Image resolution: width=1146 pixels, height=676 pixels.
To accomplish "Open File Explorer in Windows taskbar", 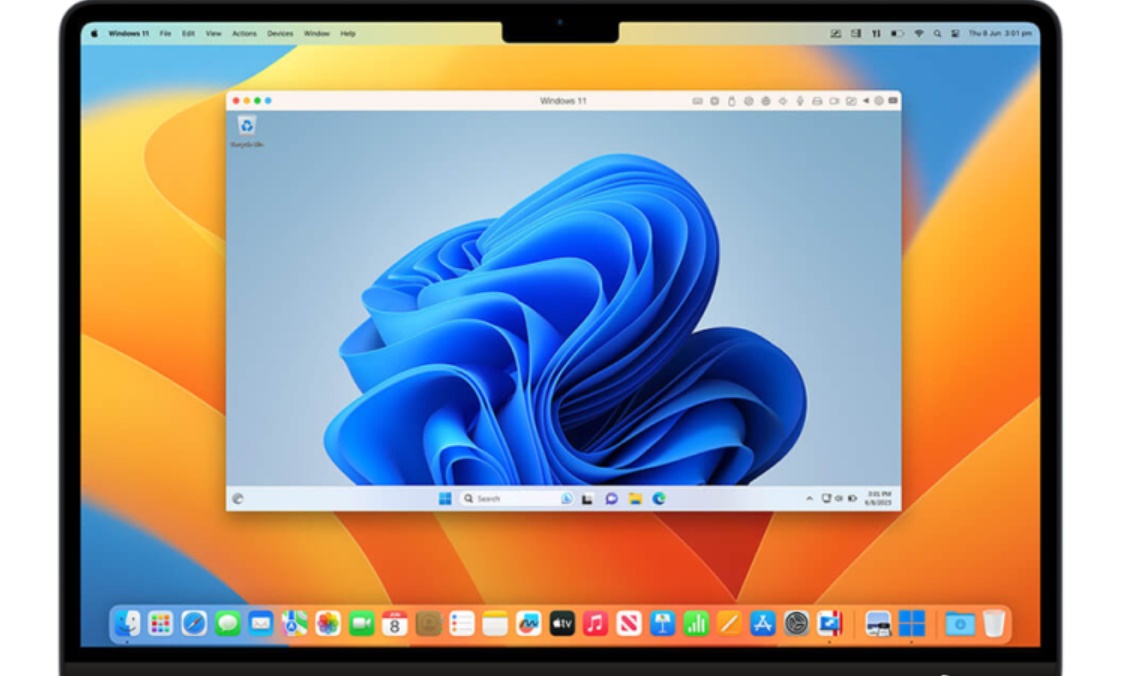I will (635, 499).
